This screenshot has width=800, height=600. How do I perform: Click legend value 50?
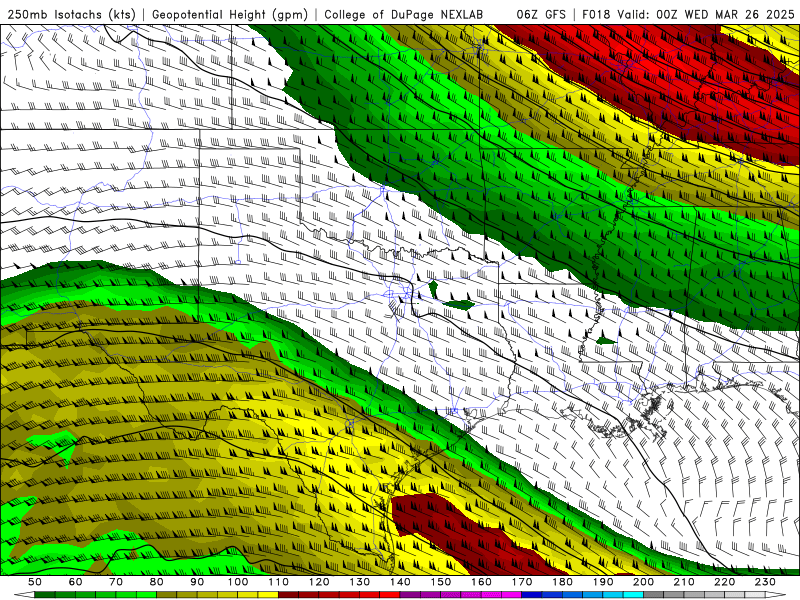[35, 582]
